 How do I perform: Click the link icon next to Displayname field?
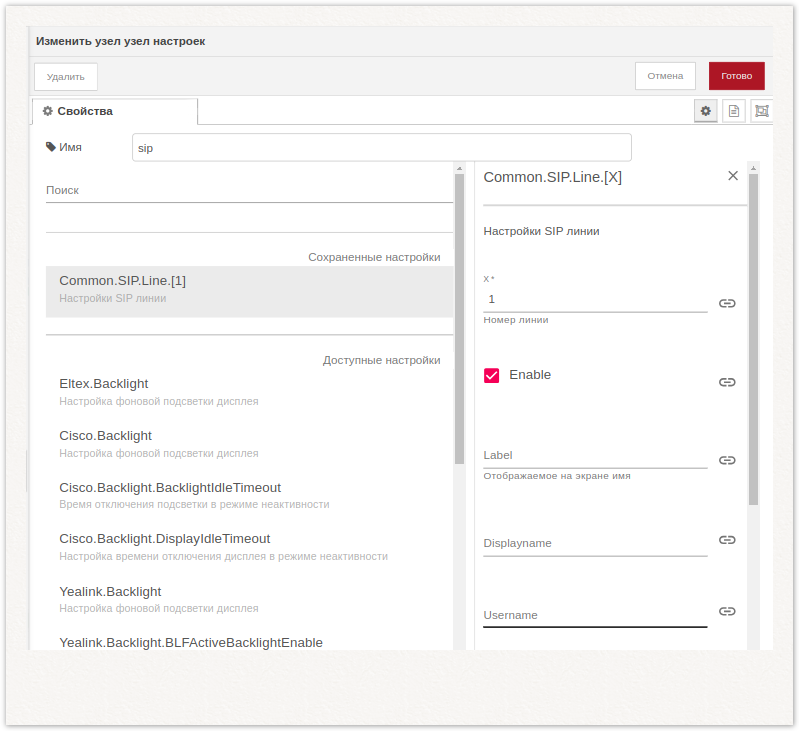pos(727,540)
